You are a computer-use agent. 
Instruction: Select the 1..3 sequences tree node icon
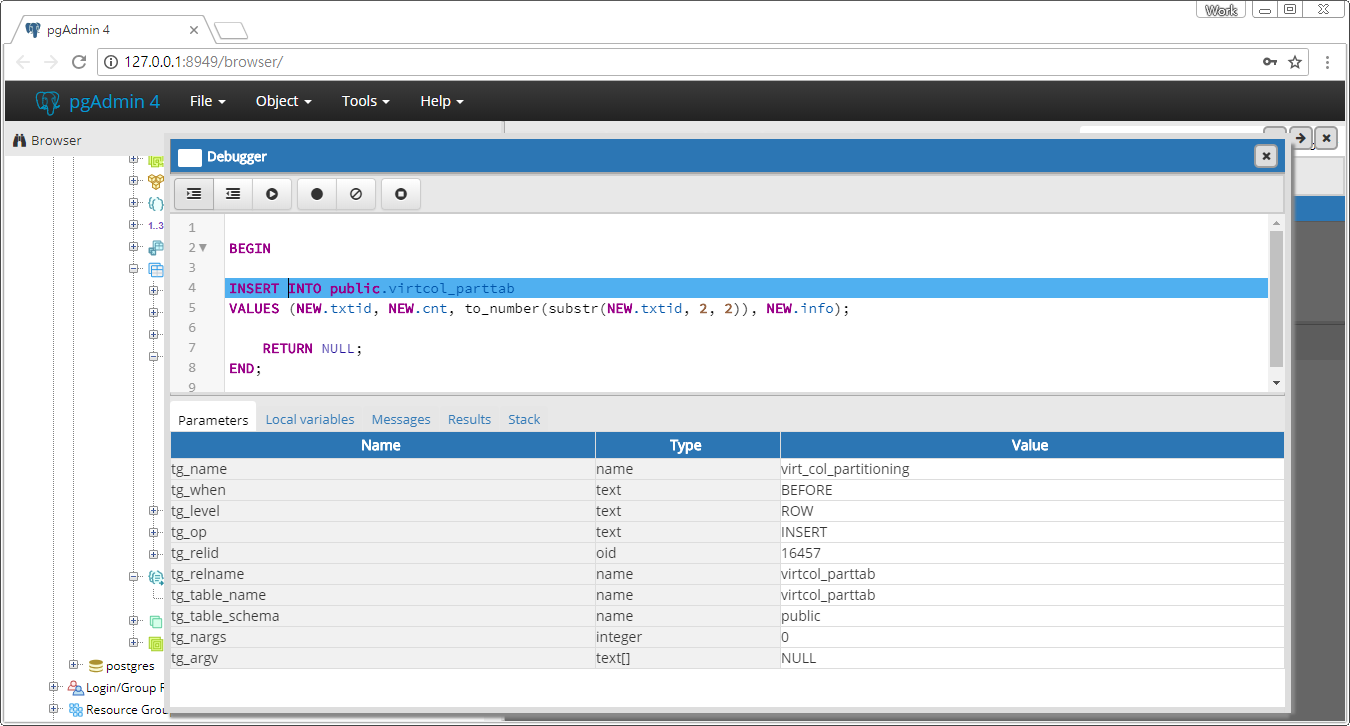point(156,225)
